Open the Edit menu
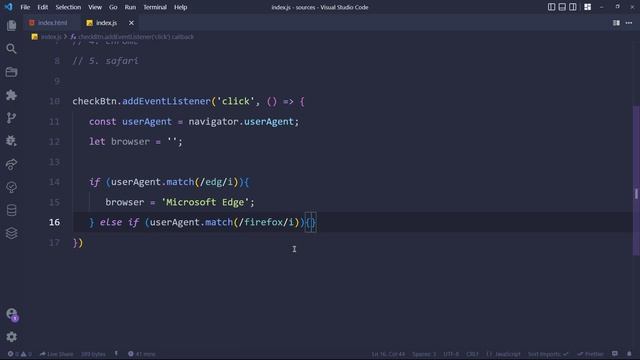The image size is (640, 360). point(42,7)
